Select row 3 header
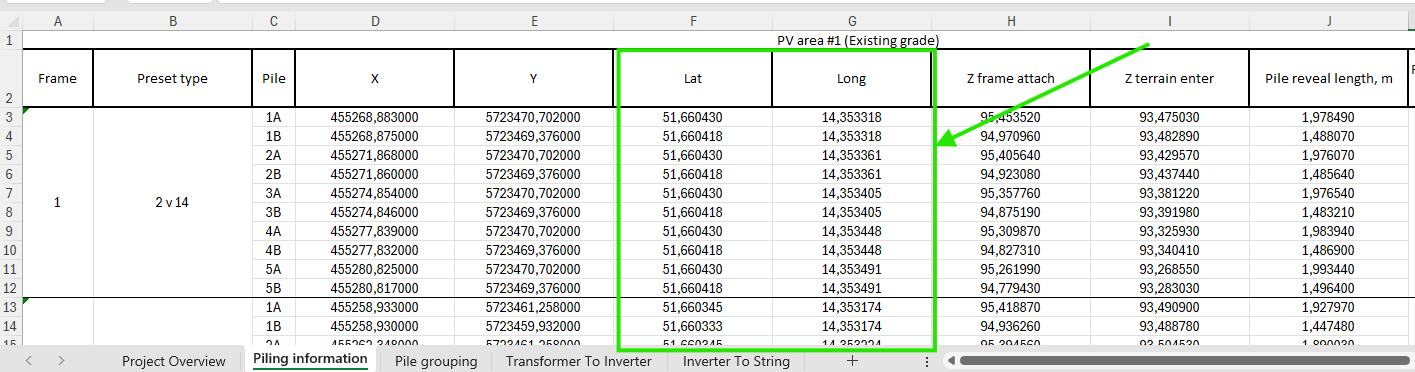This screenshot has width=1415, height=372. (x=10, y=118)
